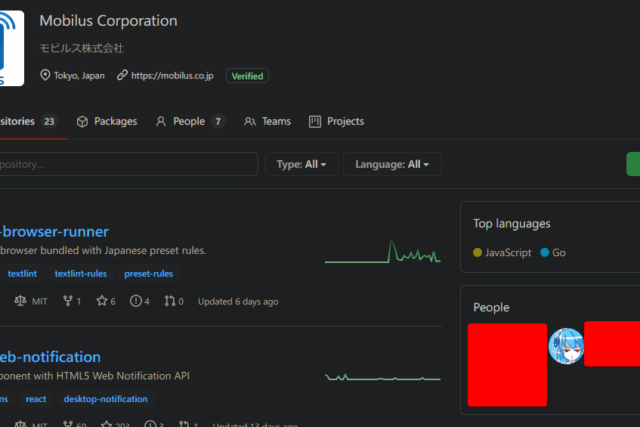This screenshot has width=640, height=427.
Task: Open the People tab
Action: 190,121
